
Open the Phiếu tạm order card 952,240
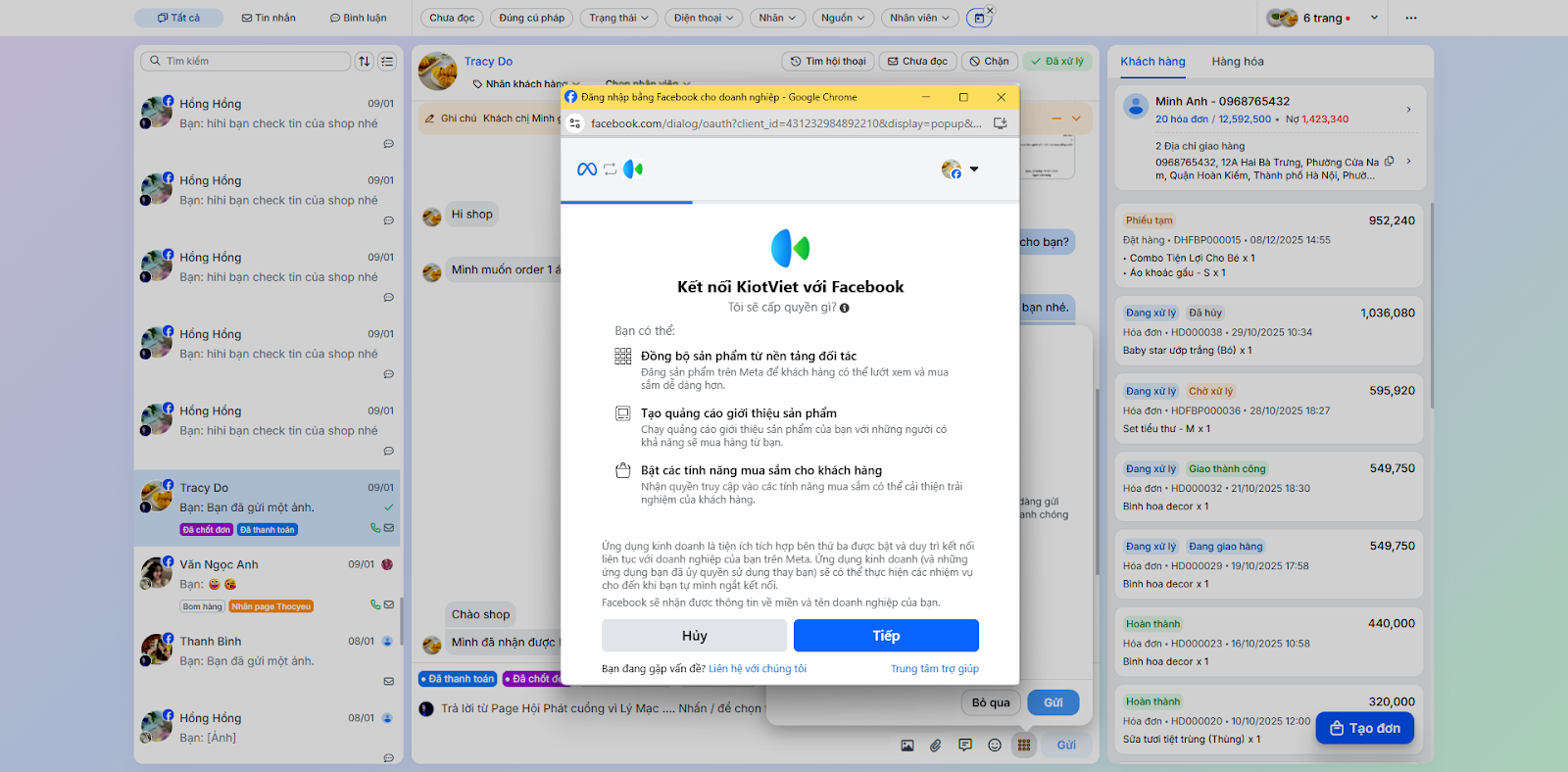[1269, 246]
